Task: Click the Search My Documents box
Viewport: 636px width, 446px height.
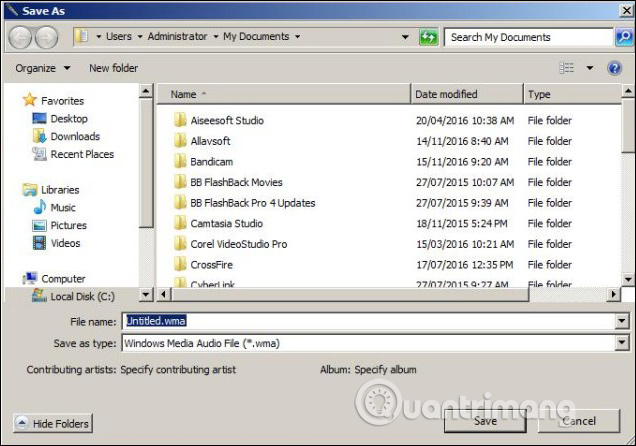Action: pyautogui.click(x=529, y=37)
